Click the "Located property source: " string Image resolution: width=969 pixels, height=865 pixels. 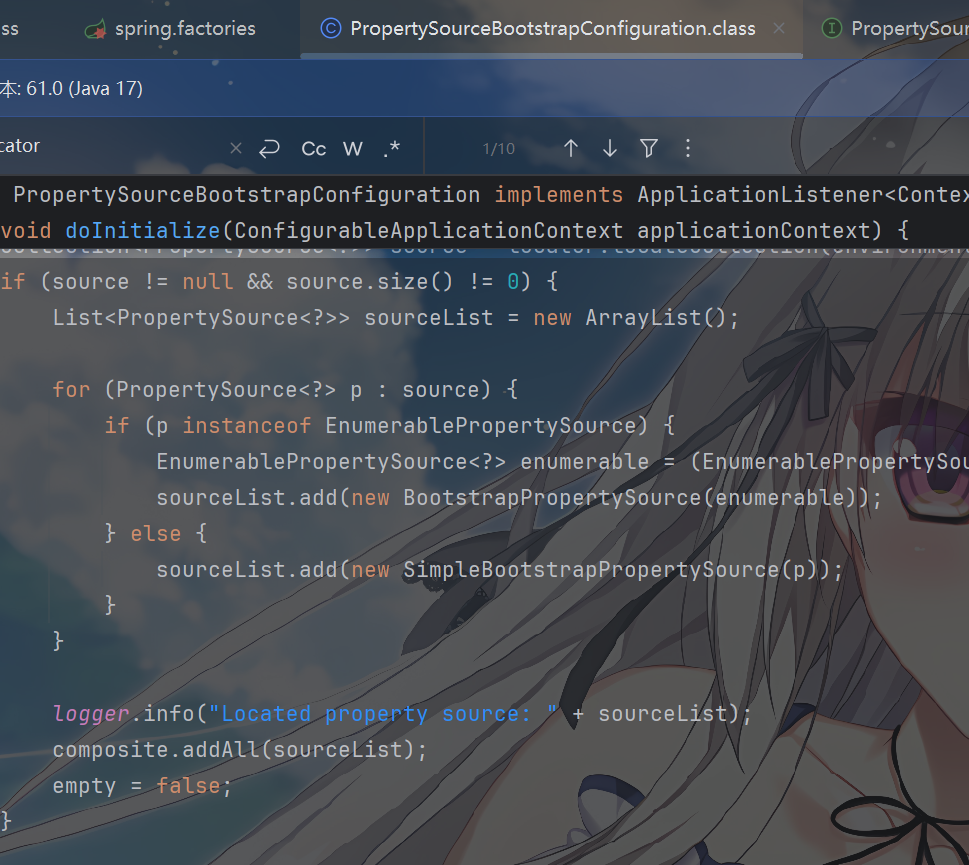tap(383, 714)
